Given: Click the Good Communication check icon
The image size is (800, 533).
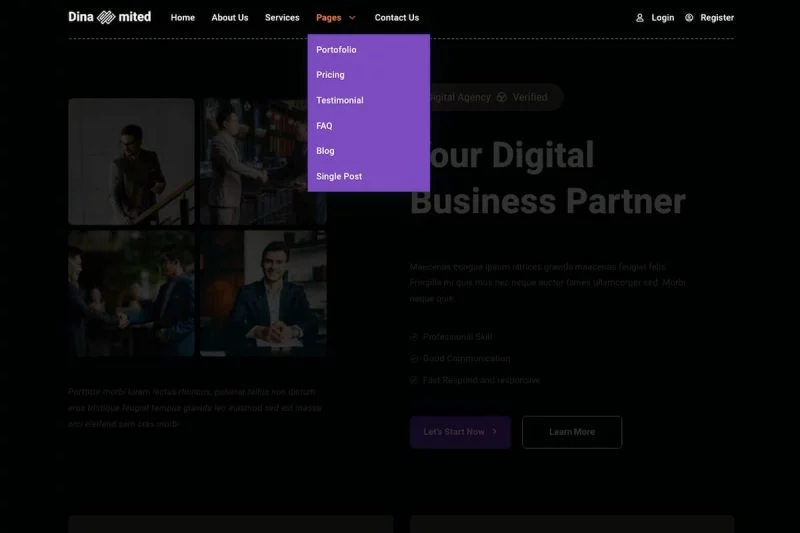Looking at the screenshot, I should [x=414, y=358].
